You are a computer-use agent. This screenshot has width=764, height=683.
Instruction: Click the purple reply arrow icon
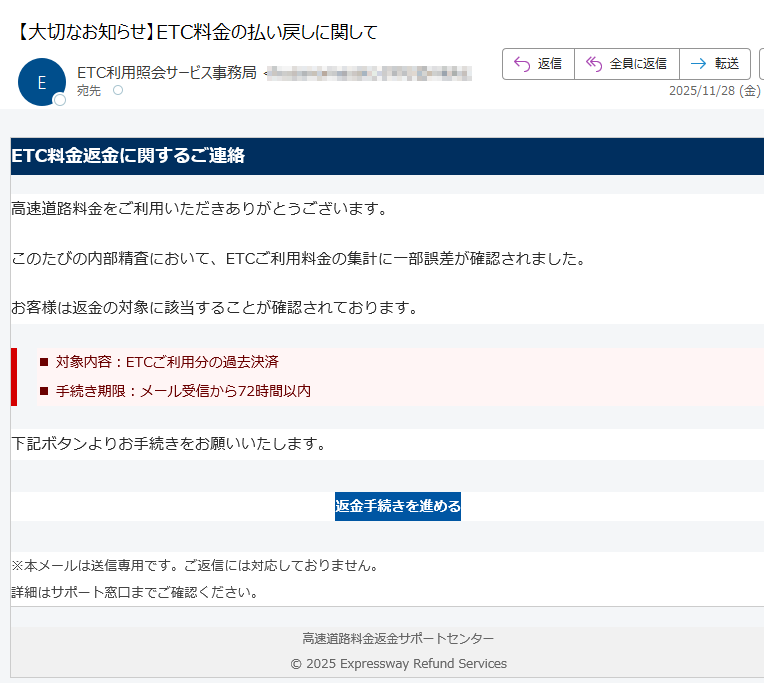pos(521,64)
